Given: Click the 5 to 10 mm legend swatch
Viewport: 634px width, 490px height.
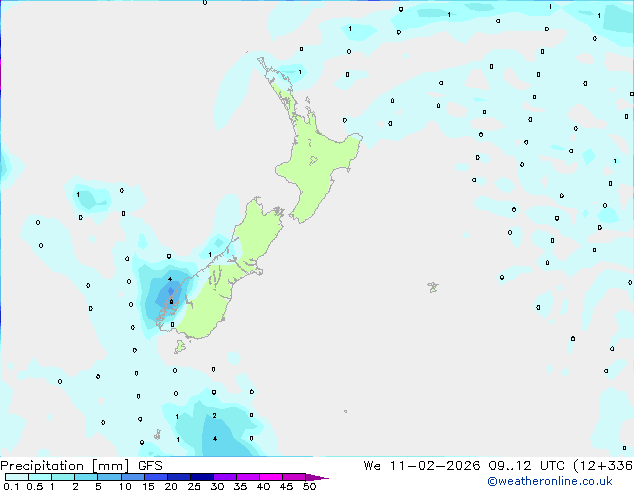Looking at the screenshot, I should pyautogui.click(x=110, y=477).
